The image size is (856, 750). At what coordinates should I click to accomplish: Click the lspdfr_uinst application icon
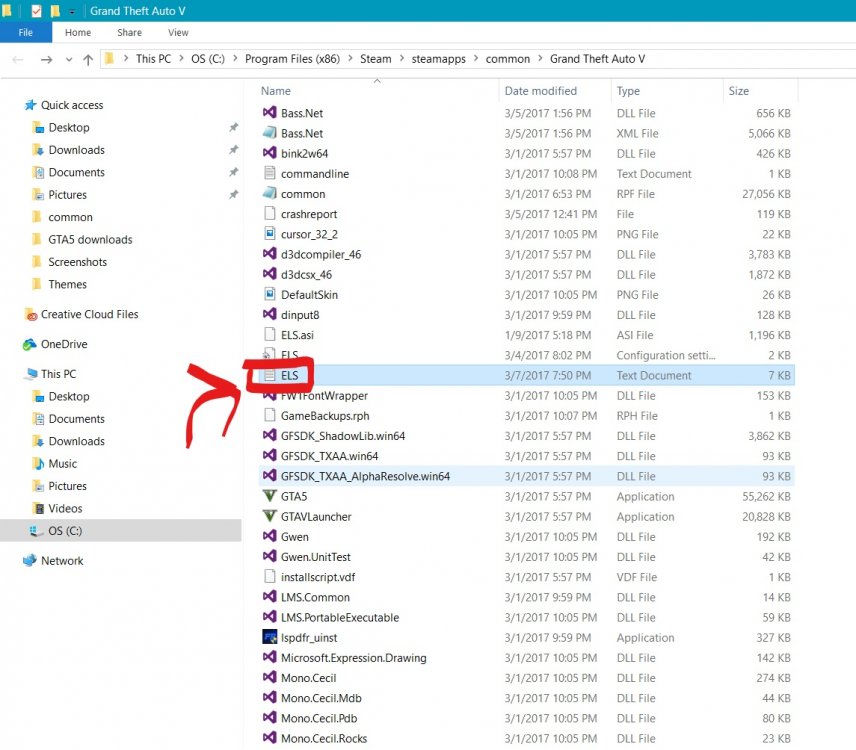(269, 637)
